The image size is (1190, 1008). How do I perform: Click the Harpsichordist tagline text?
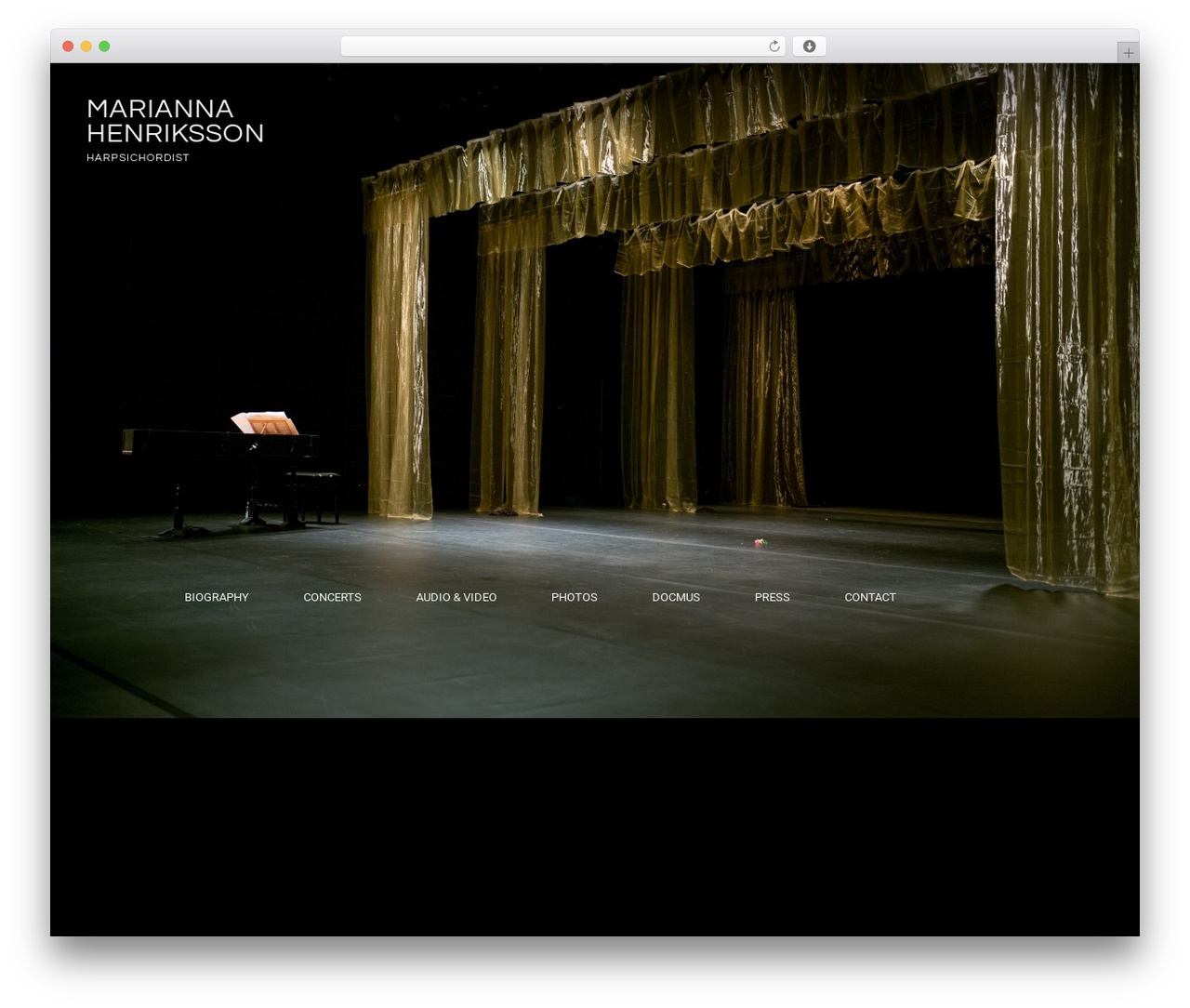click(138, 157)
